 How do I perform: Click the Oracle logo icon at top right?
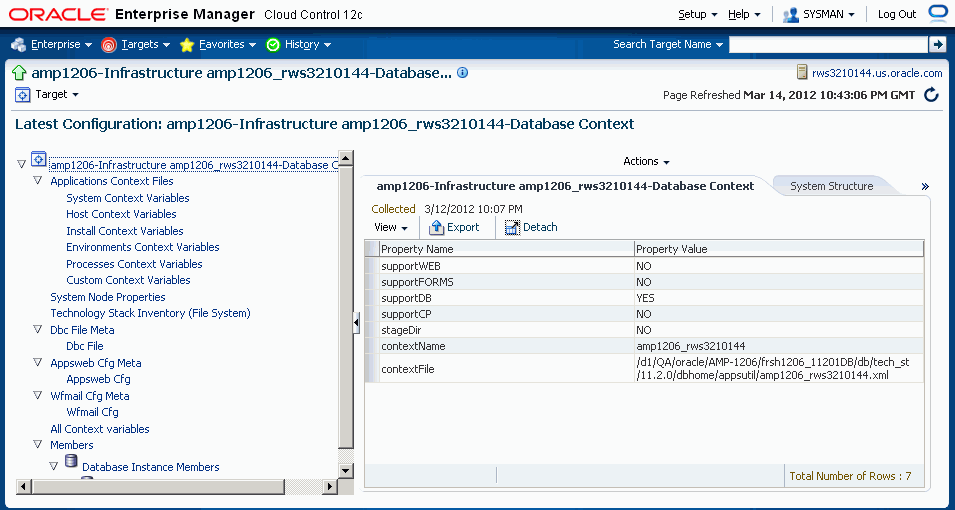click(937, 13)
